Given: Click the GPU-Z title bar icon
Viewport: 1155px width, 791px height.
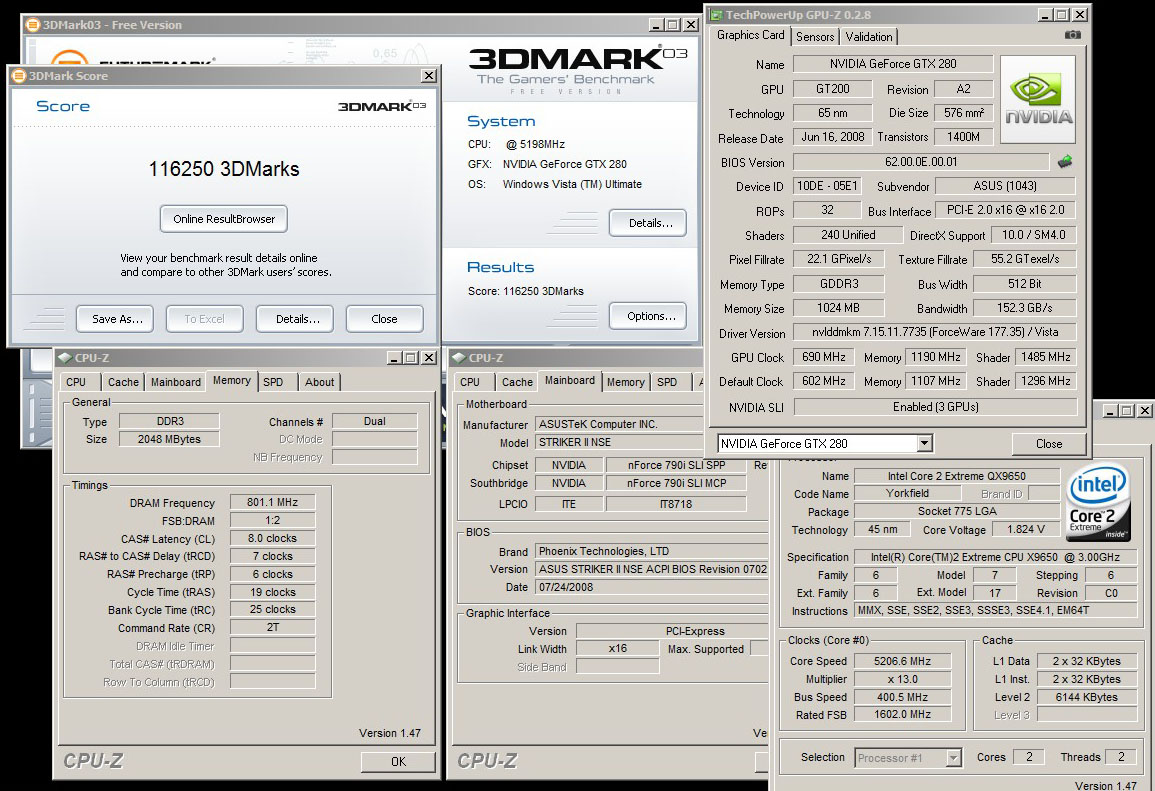Looking at the screenshot, I should pyautogui.click(x=715, y=15).
